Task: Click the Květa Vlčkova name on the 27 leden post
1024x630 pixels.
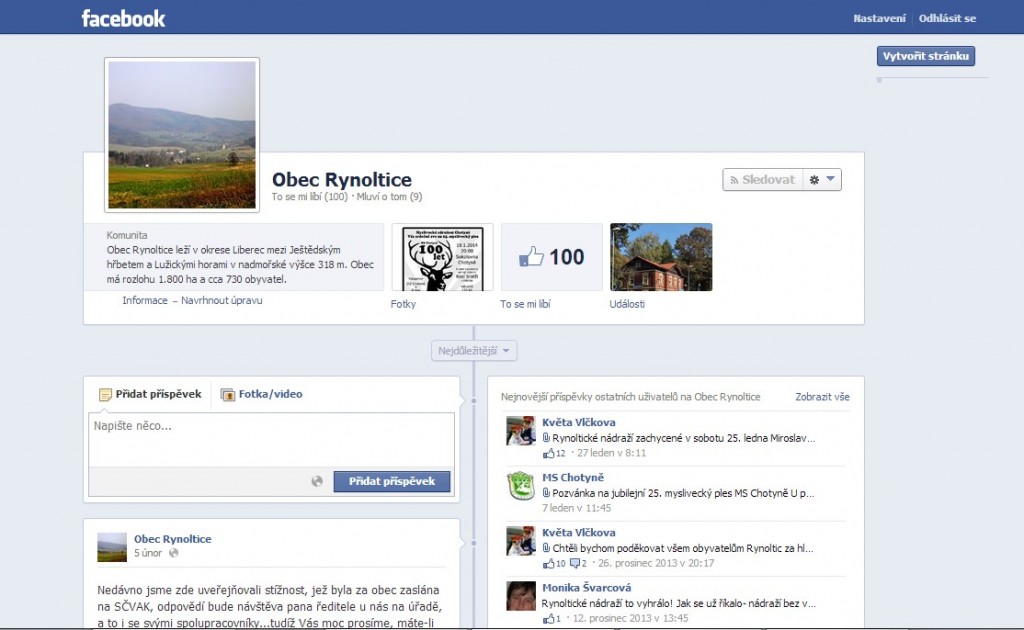Action: 579,422
